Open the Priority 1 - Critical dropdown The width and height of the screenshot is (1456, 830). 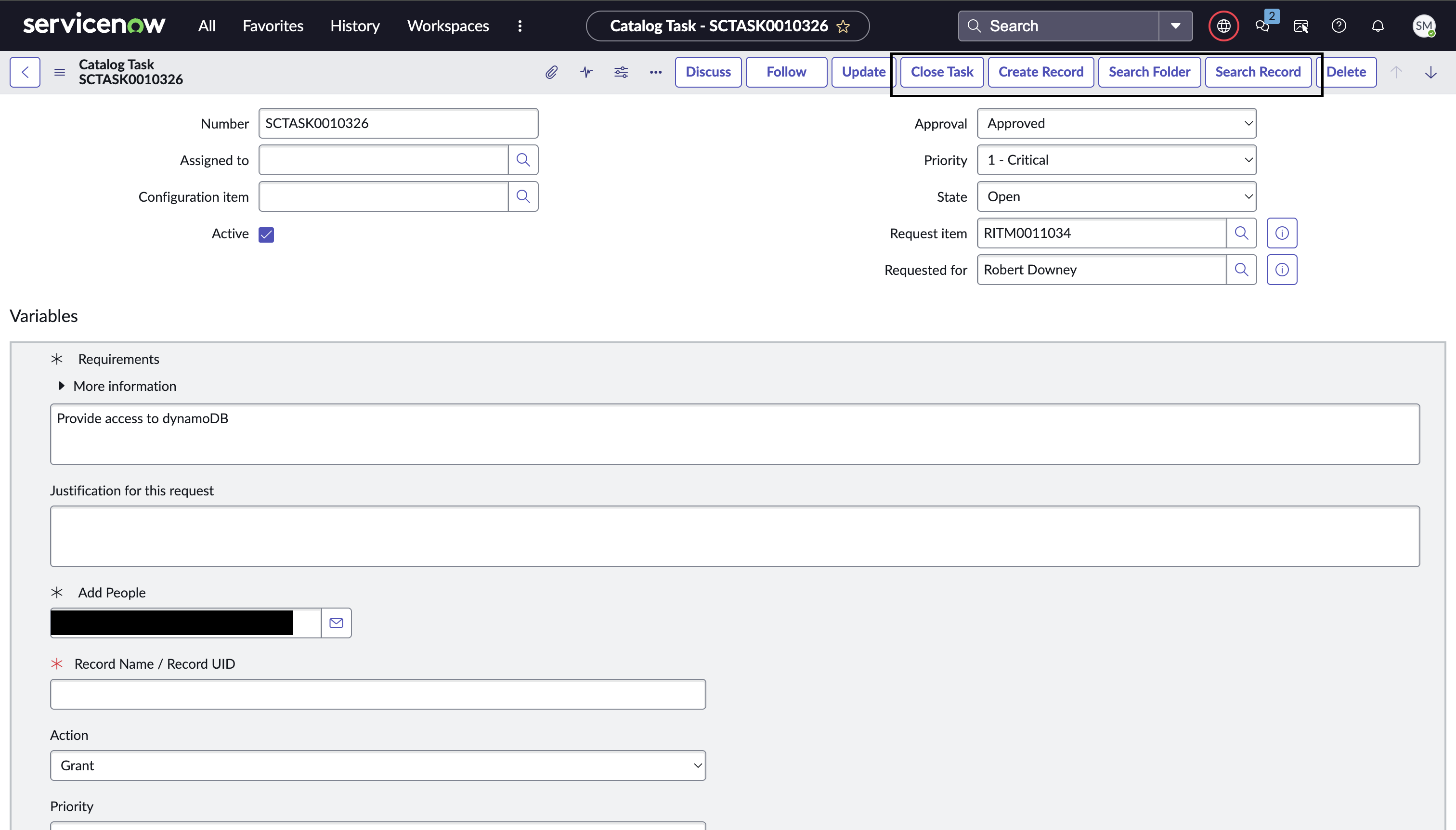click(x=1116, y=160)
